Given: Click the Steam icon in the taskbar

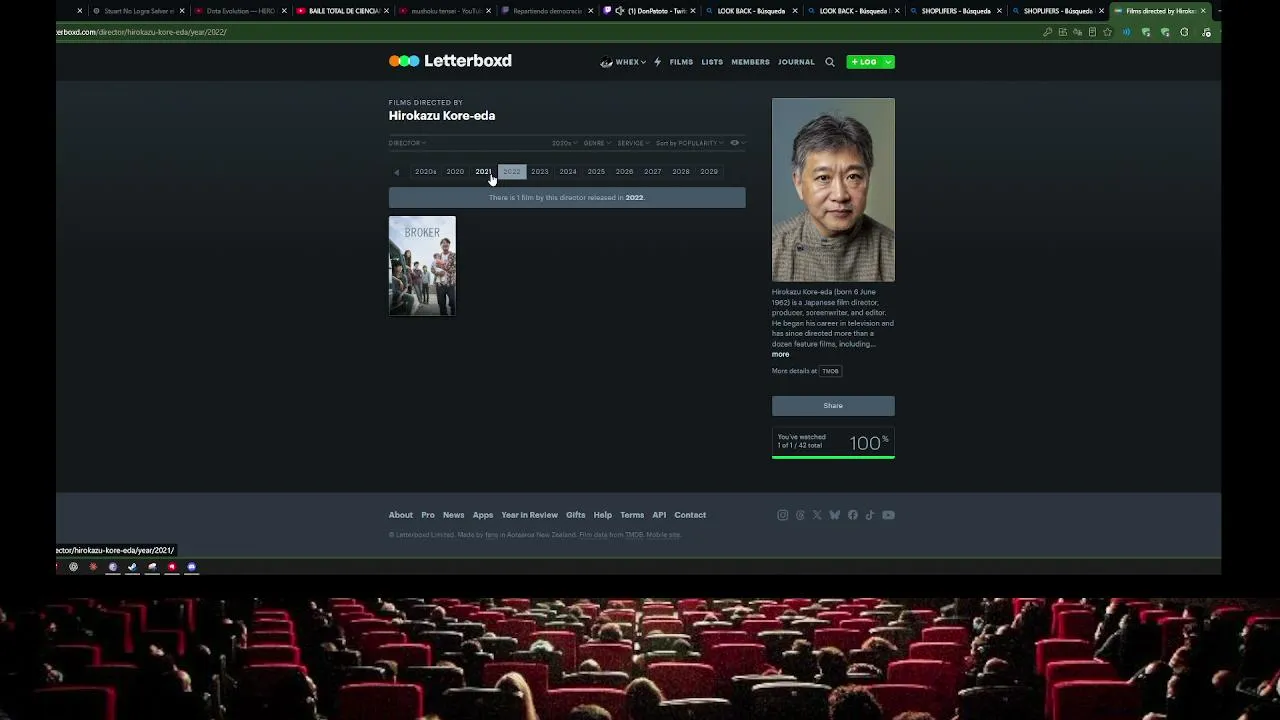Looking at the screenshot, I should coord(132,567).
